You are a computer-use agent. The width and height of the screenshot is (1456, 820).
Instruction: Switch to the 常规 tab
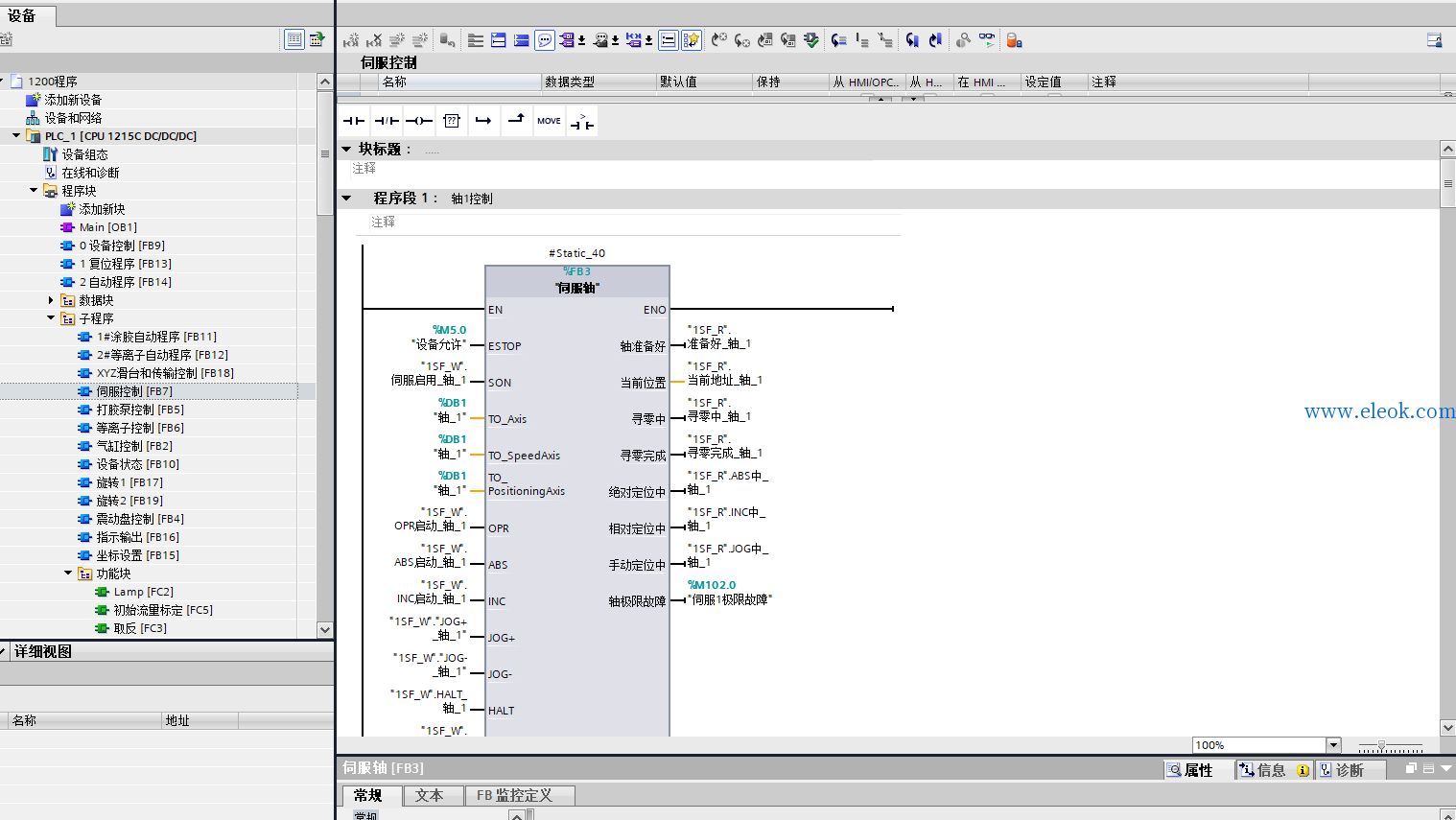tap(368, 795)
